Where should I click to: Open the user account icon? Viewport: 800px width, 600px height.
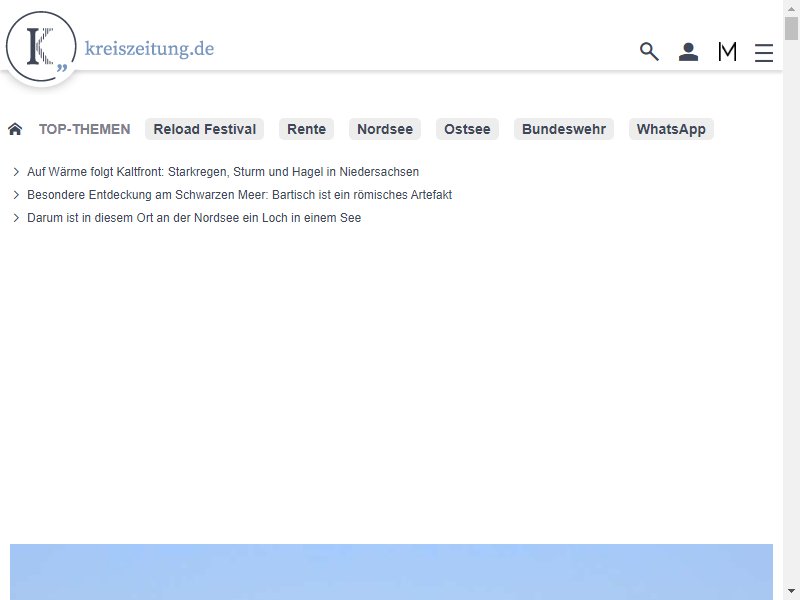(x=688, y=52)
